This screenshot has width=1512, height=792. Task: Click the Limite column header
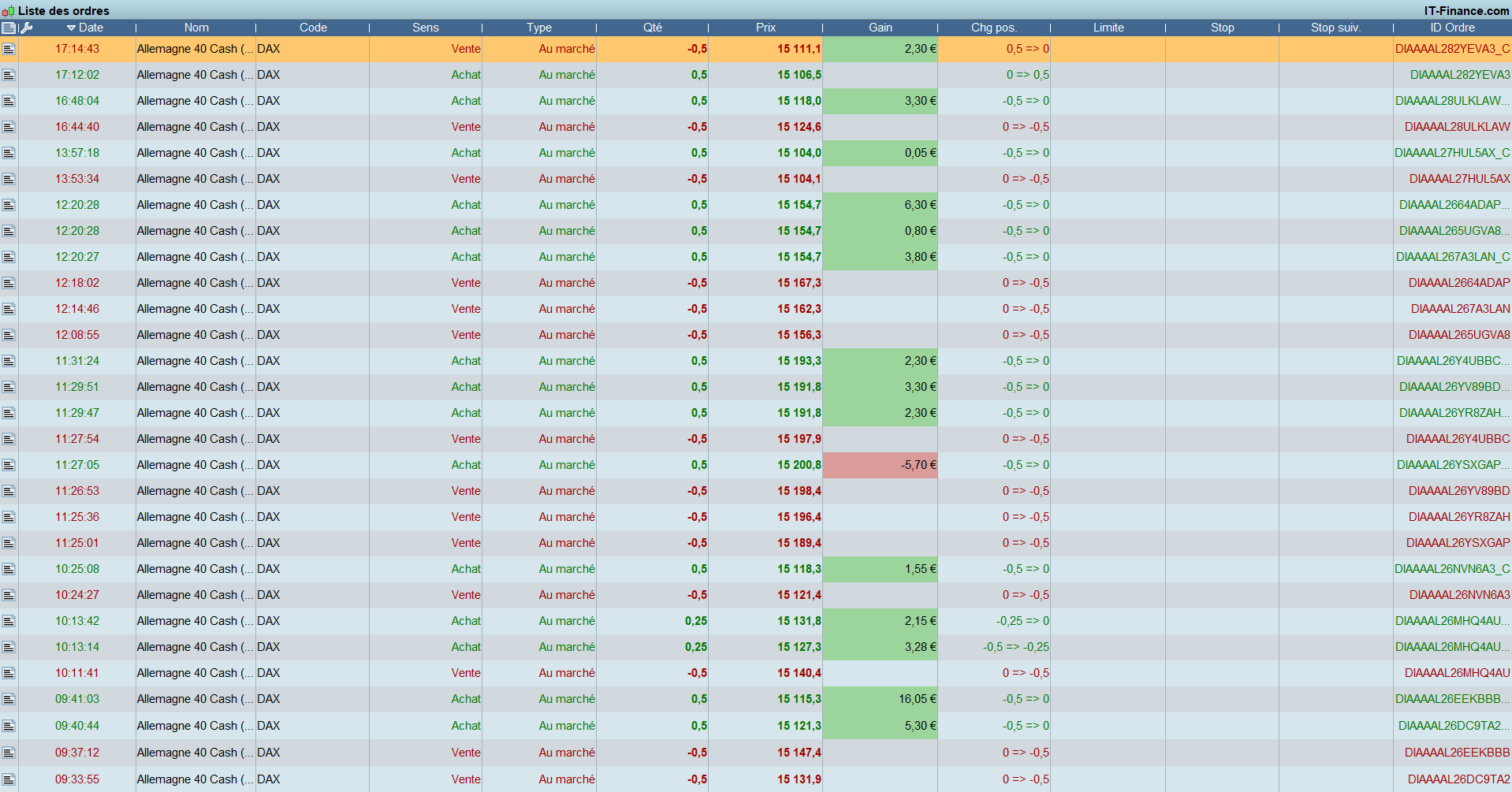[1108, 28]
